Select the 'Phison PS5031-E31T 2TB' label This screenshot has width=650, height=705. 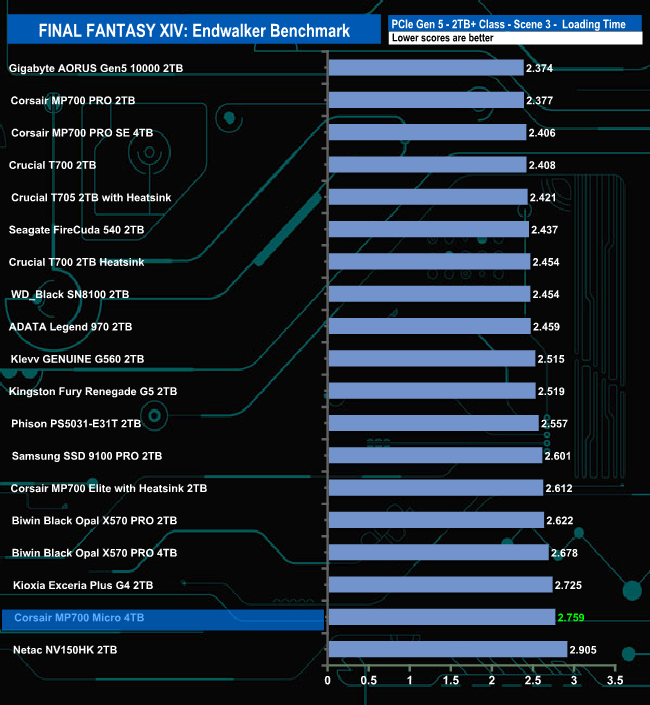tap(76, 424)
